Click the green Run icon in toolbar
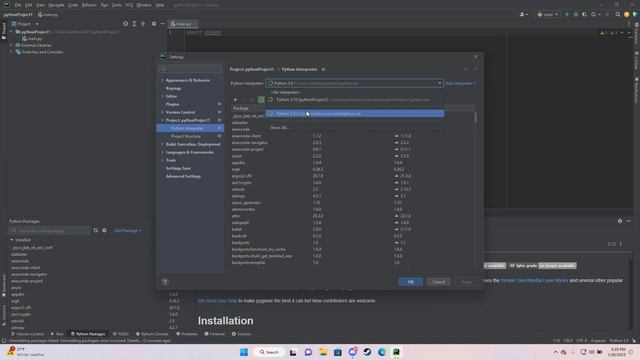Screen dimensions: 640x360 567,14
